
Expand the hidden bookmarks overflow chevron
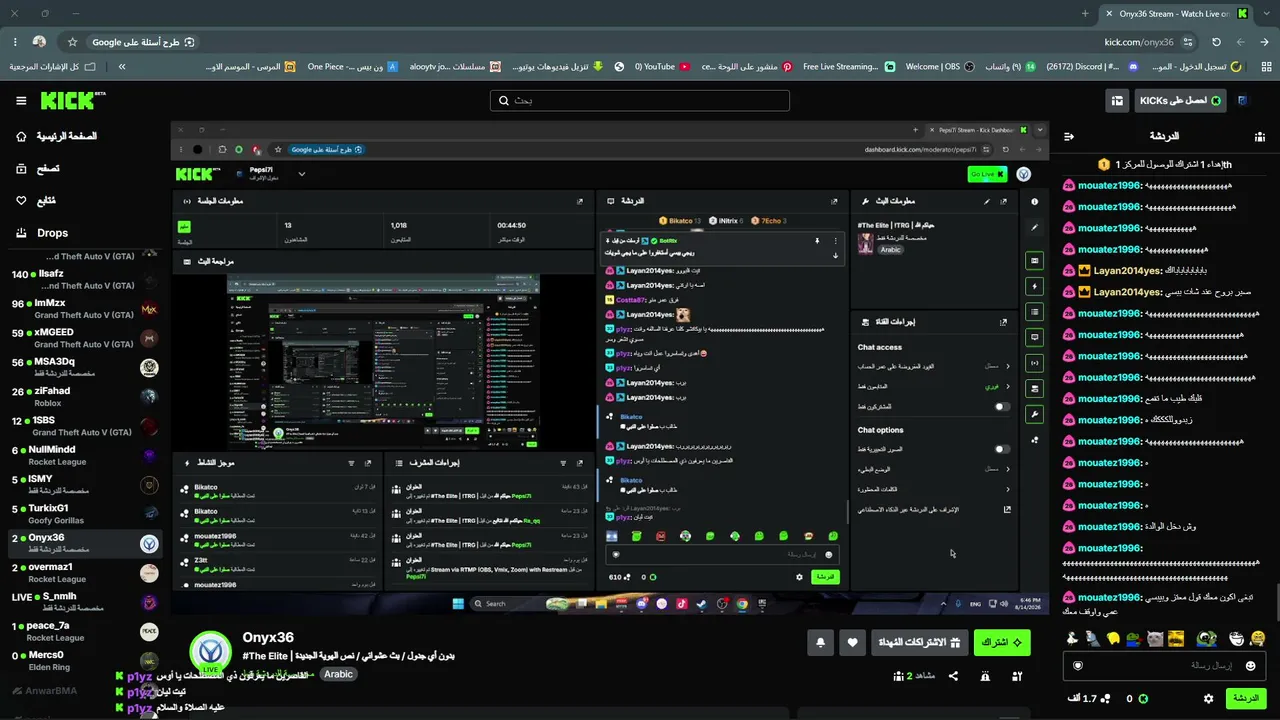(x=122, y=66)
